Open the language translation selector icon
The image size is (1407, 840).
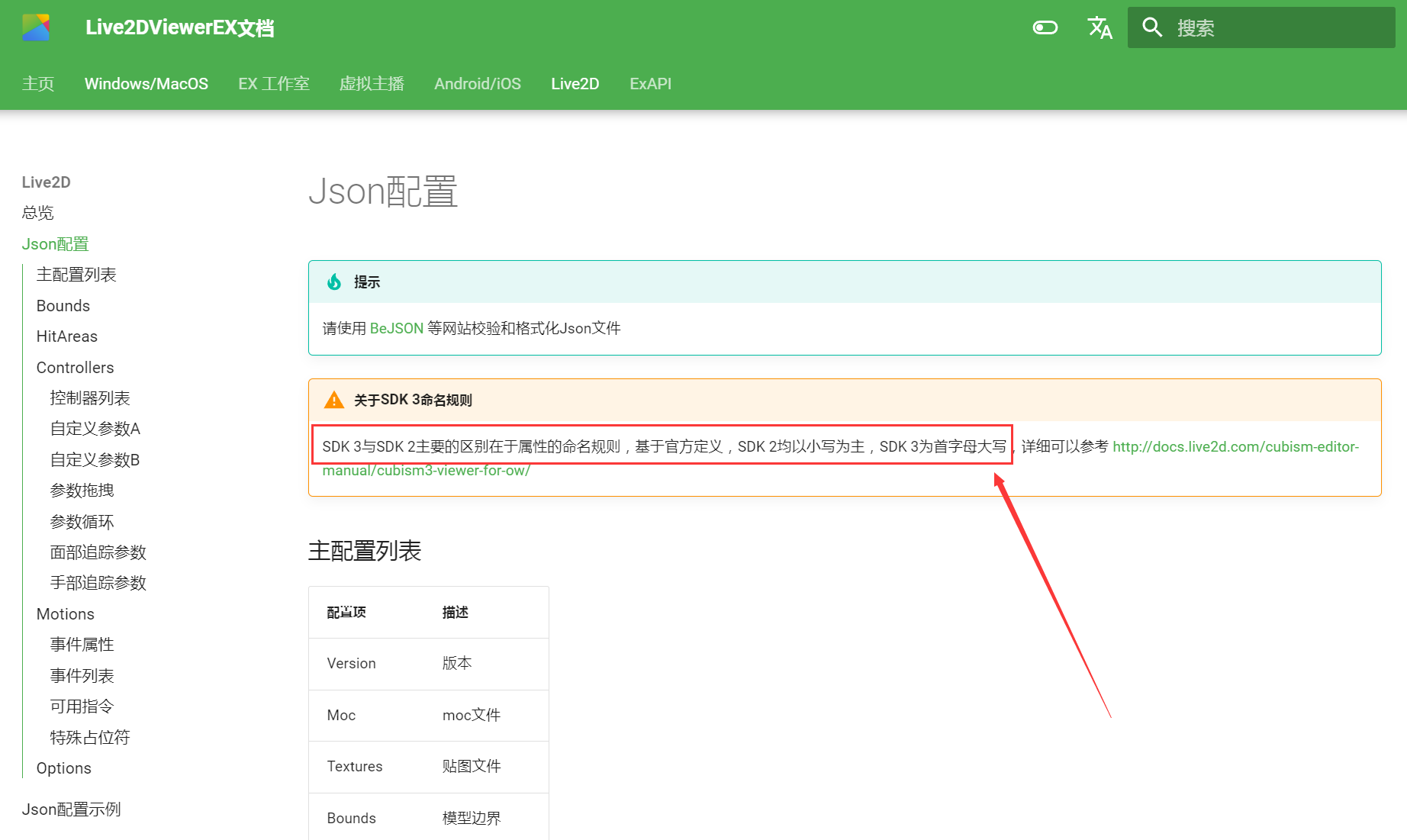tap(1100, 27)
